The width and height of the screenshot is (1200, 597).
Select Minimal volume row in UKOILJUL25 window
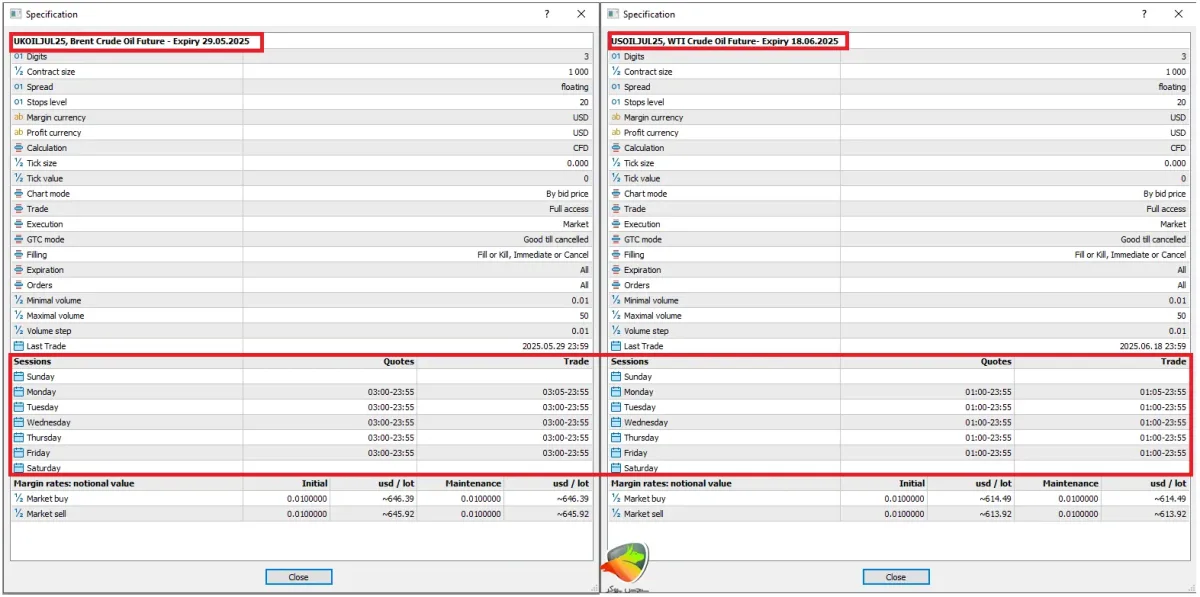[x=301, y=300]
